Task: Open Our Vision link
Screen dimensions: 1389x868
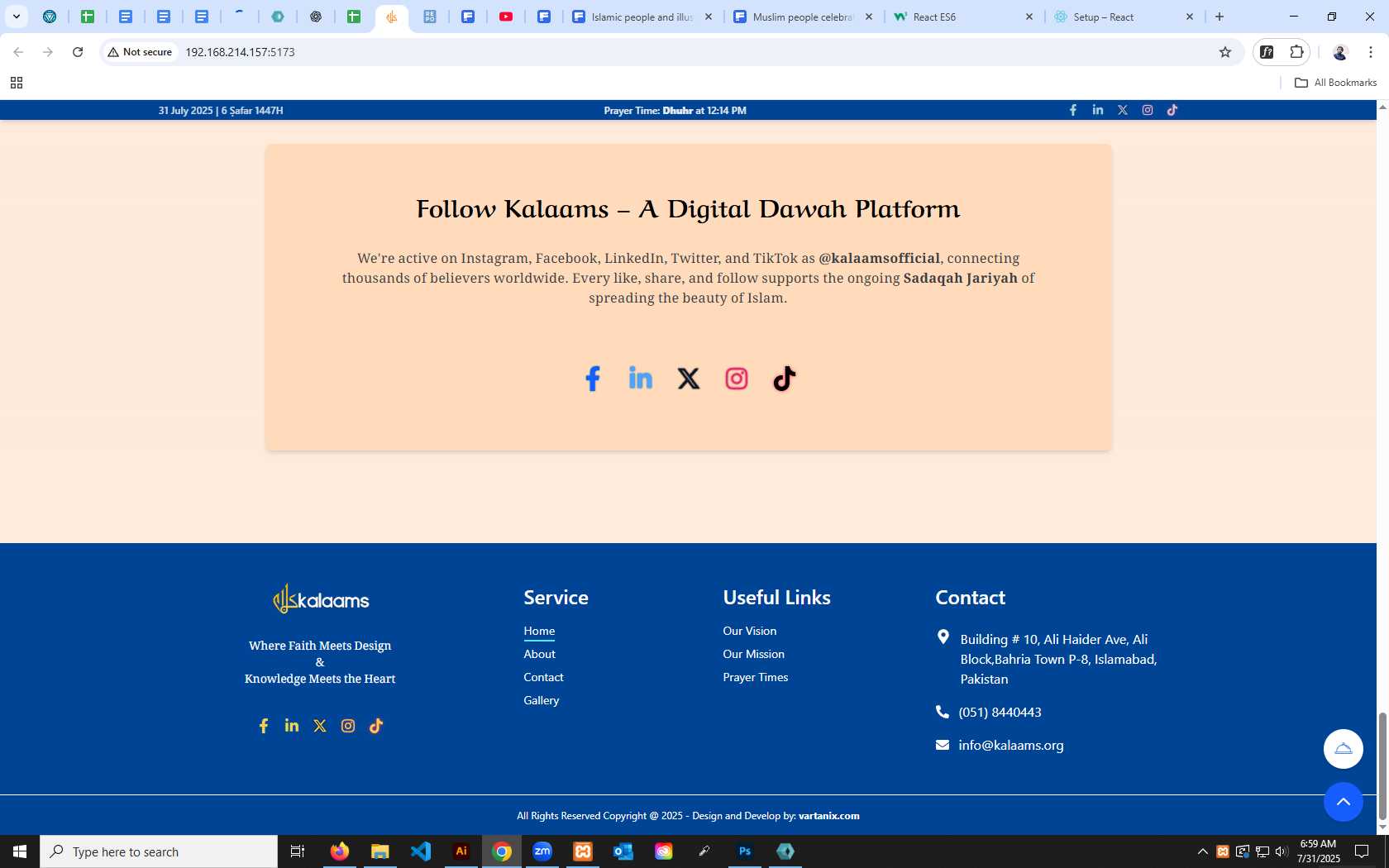Action: tap(750, 631)
